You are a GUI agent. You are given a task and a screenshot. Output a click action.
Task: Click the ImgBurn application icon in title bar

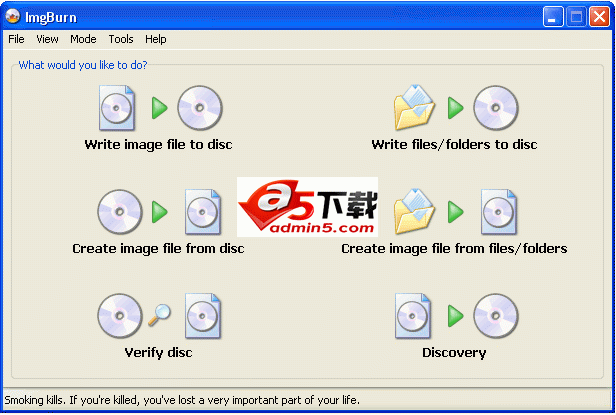[x=13, y=17]
